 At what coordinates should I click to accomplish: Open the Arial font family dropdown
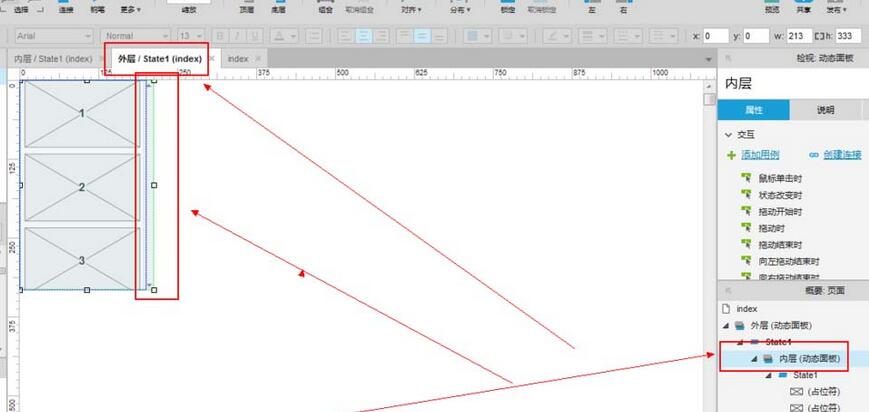click(54, 36)
